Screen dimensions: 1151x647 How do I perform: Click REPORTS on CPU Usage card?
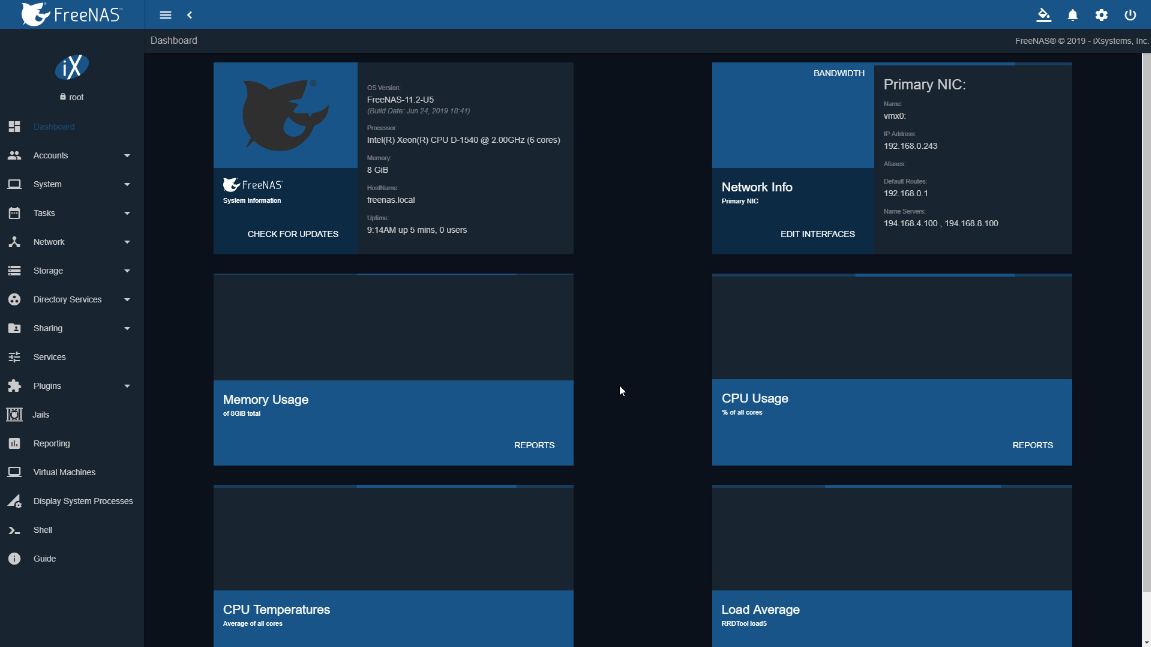1032,445
